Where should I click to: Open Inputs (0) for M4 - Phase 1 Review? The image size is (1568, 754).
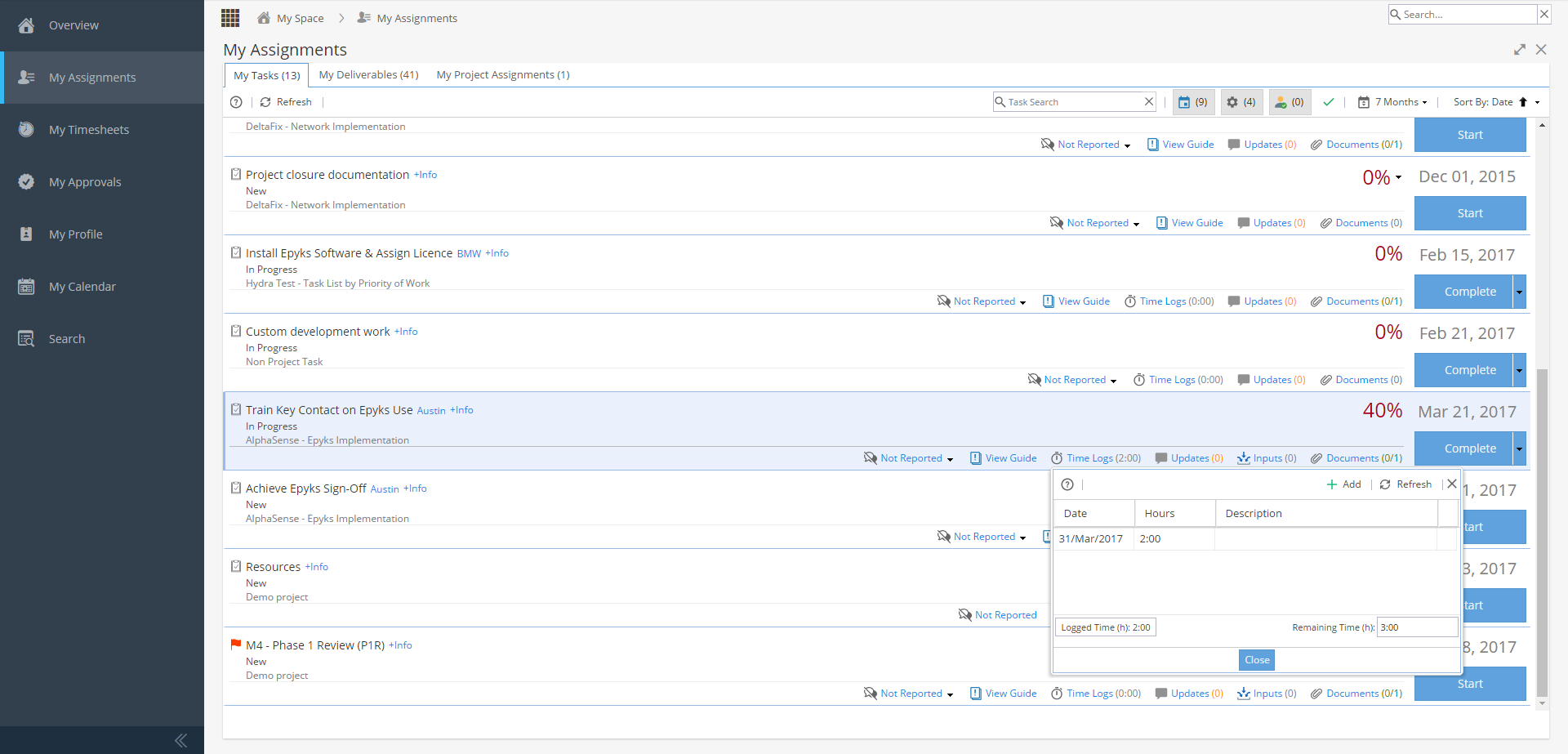[1267, 694]
